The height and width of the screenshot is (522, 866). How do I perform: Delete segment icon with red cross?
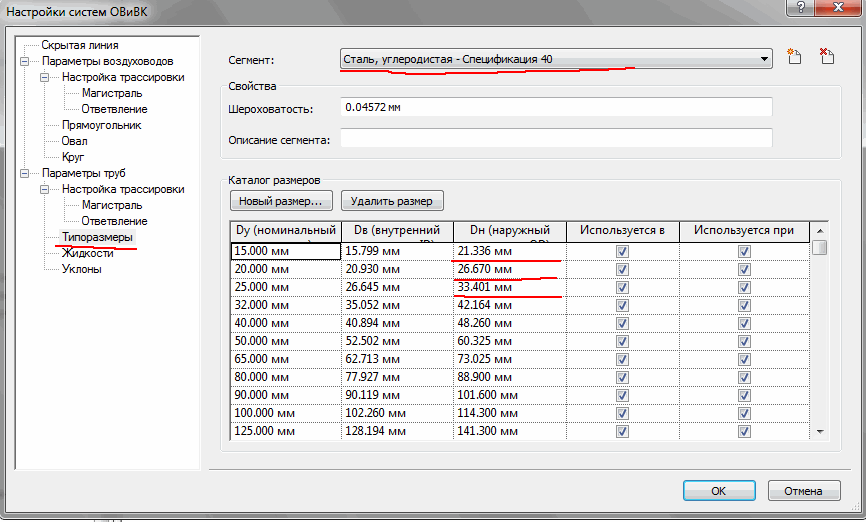tap(827, 56)
